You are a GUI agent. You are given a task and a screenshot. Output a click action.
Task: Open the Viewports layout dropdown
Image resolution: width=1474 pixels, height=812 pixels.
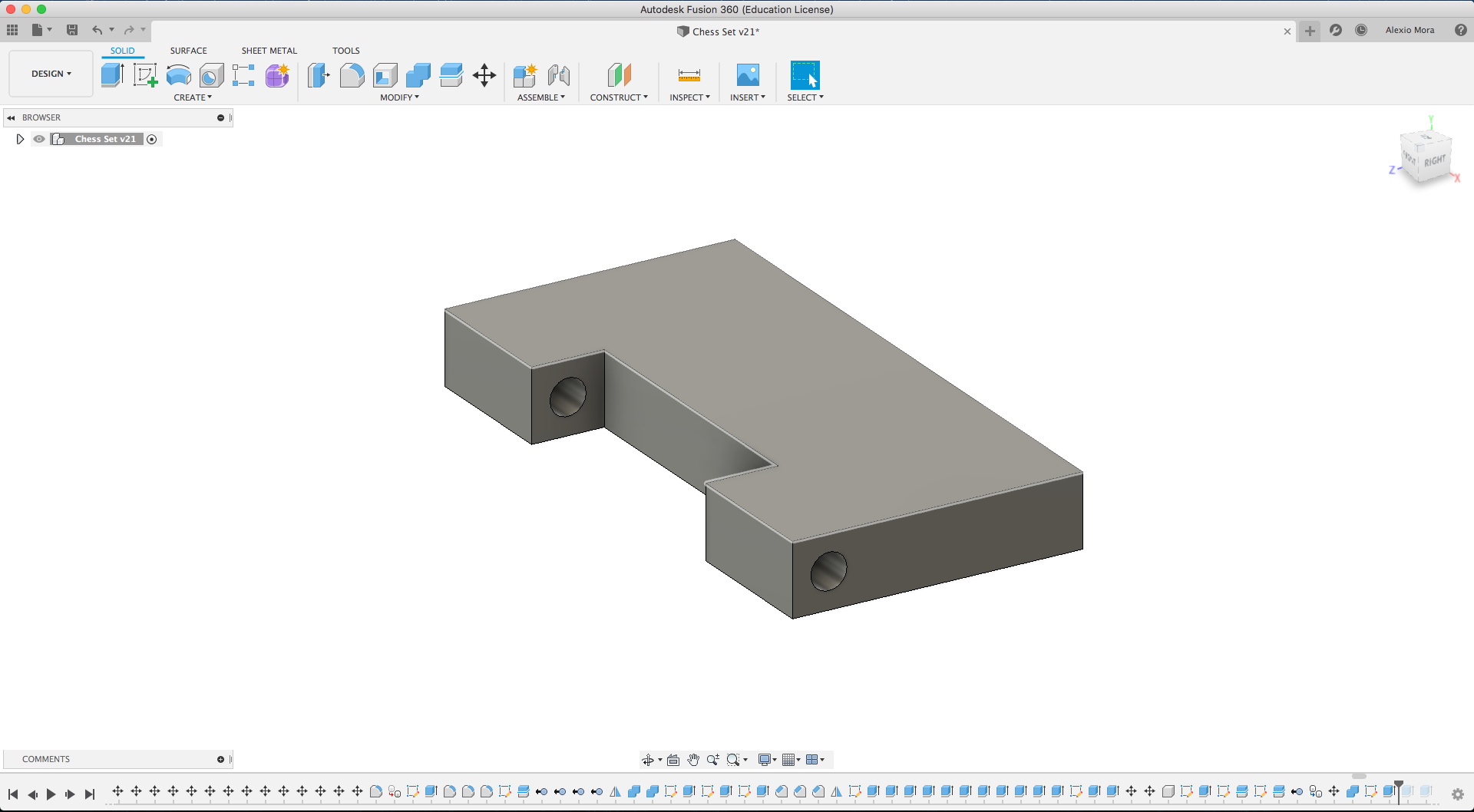click(815, 760)
